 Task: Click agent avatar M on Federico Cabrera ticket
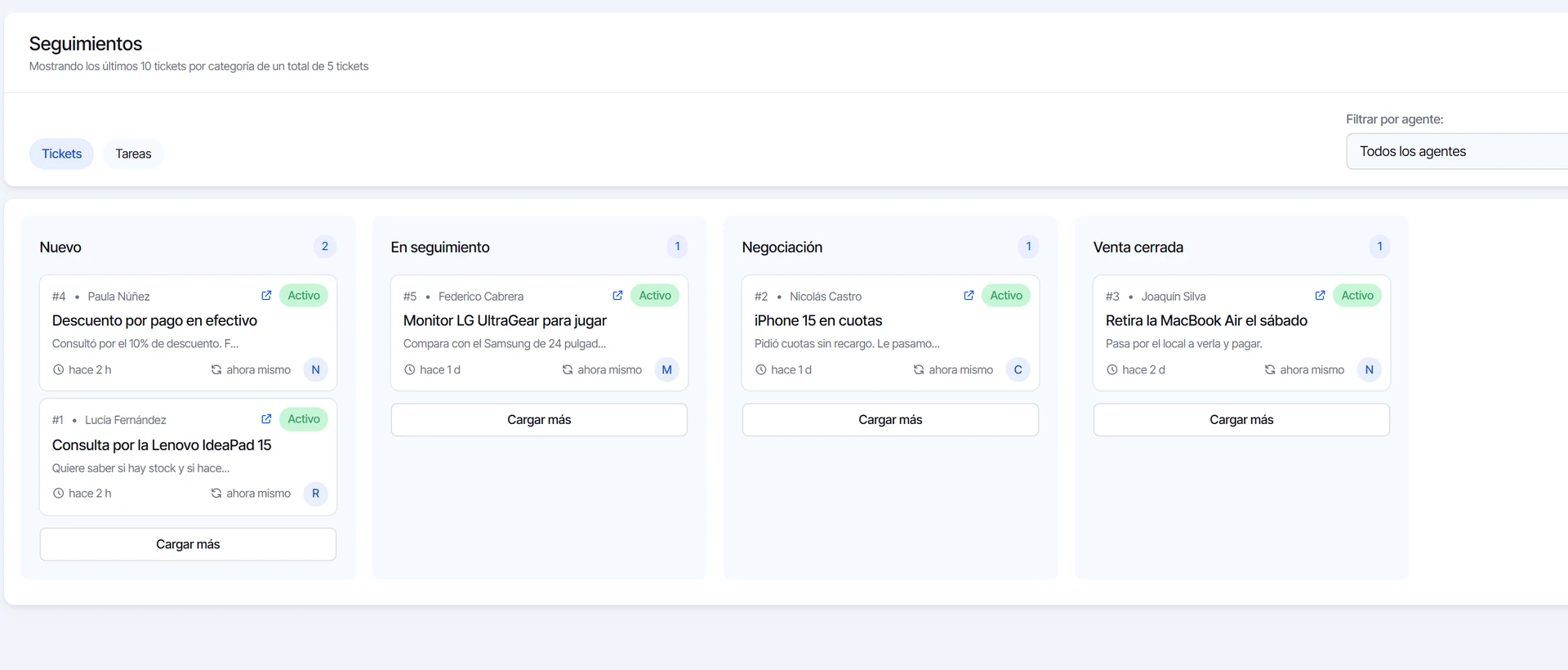[x=667, y=370]
